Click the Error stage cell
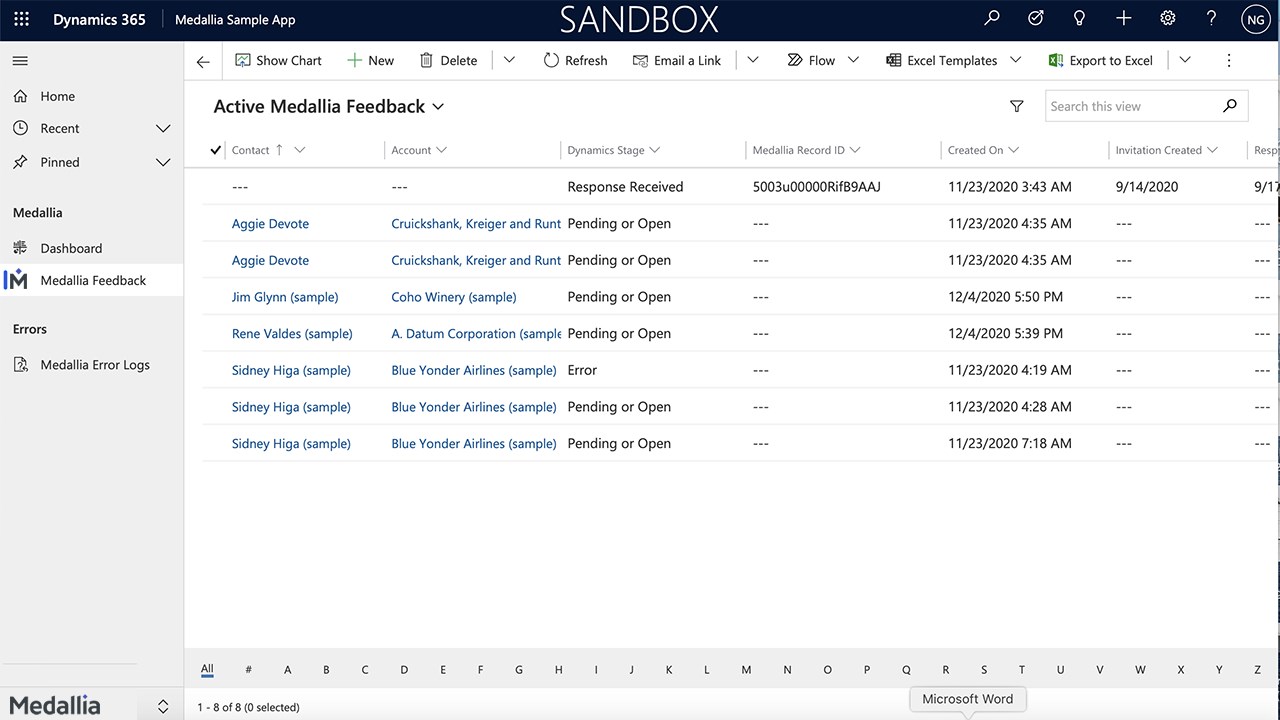Screen dimensions: 1280x720 [582, 370]
